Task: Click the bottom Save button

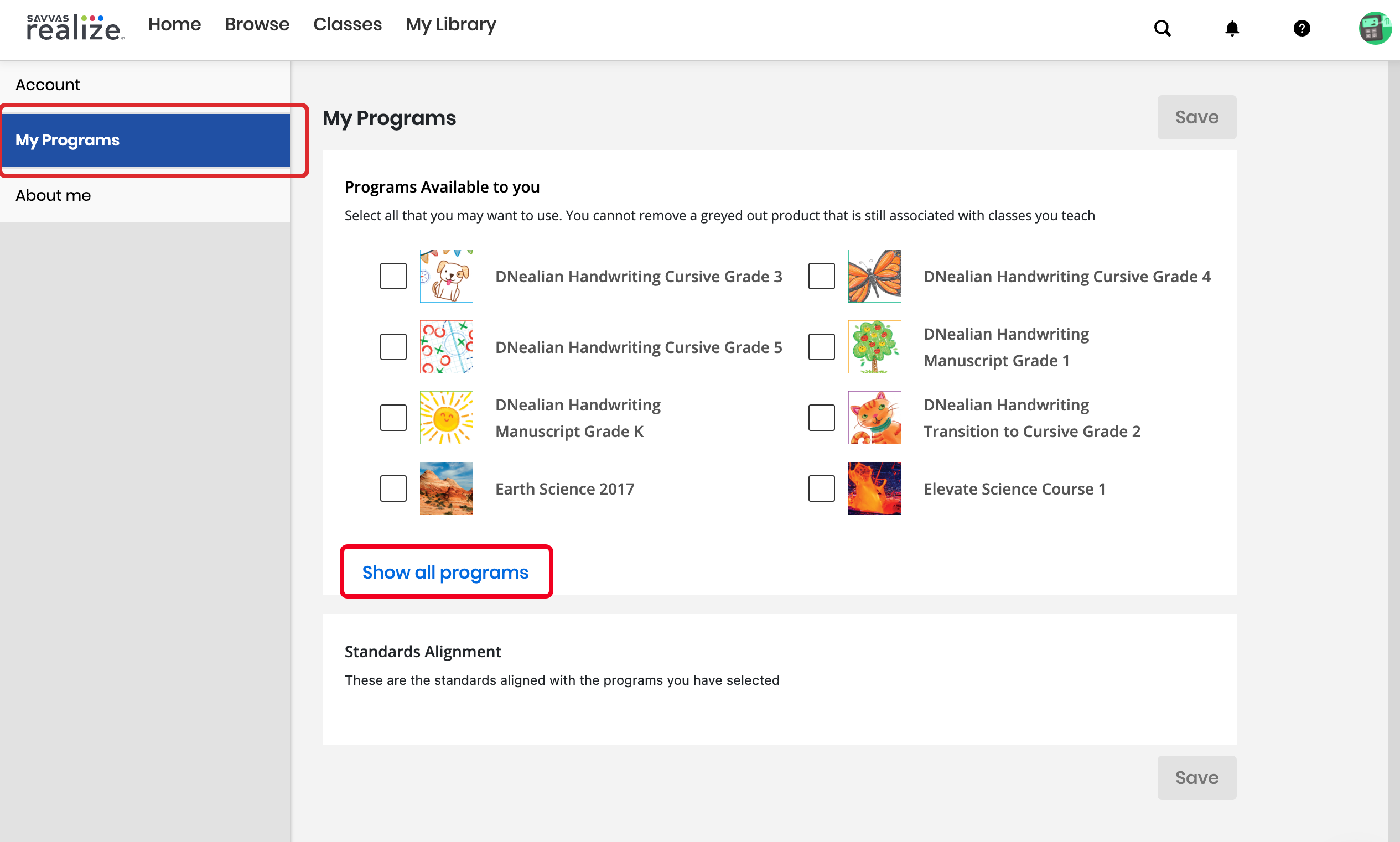Action: [x=1197, y=777]
